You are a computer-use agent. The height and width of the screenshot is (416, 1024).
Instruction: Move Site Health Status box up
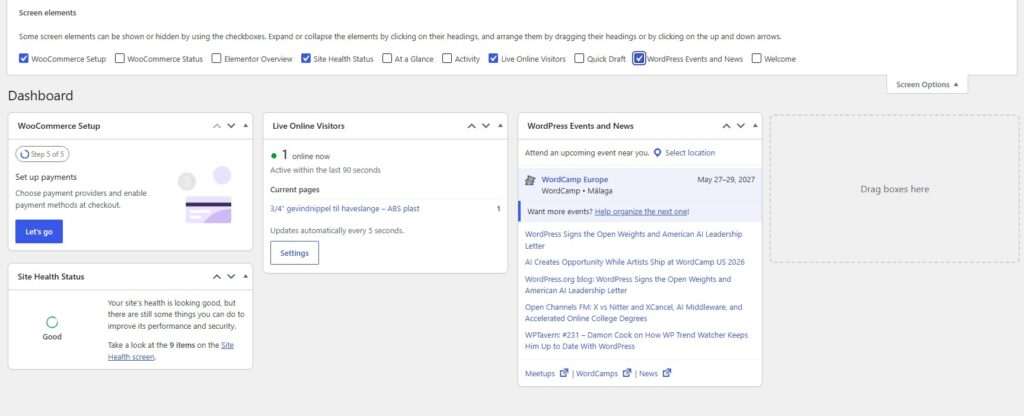tap(217, 277)
